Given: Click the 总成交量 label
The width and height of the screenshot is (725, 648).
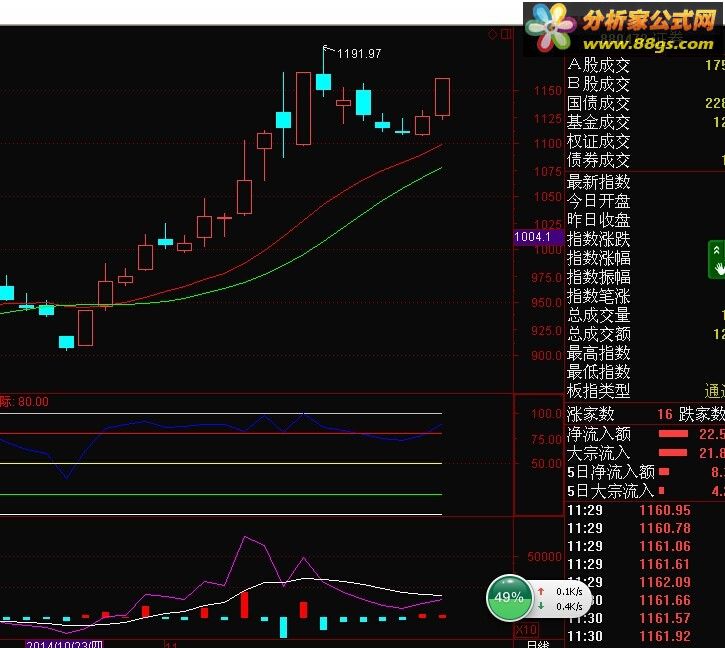Looking at the screenshot, I should (x=598, y=315).
